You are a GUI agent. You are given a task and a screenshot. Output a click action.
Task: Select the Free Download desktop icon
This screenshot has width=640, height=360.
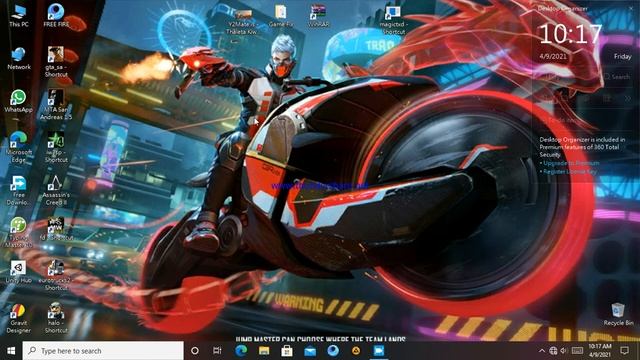click(18, 190)
